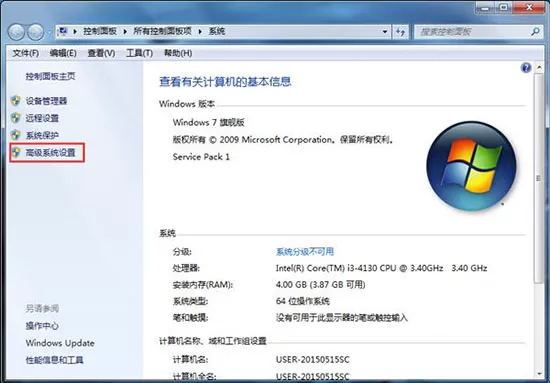Click 所有控制面板项 in the address breadcrumb
The width and height of the screenshot is (550, 383).
tap(162, 31)
